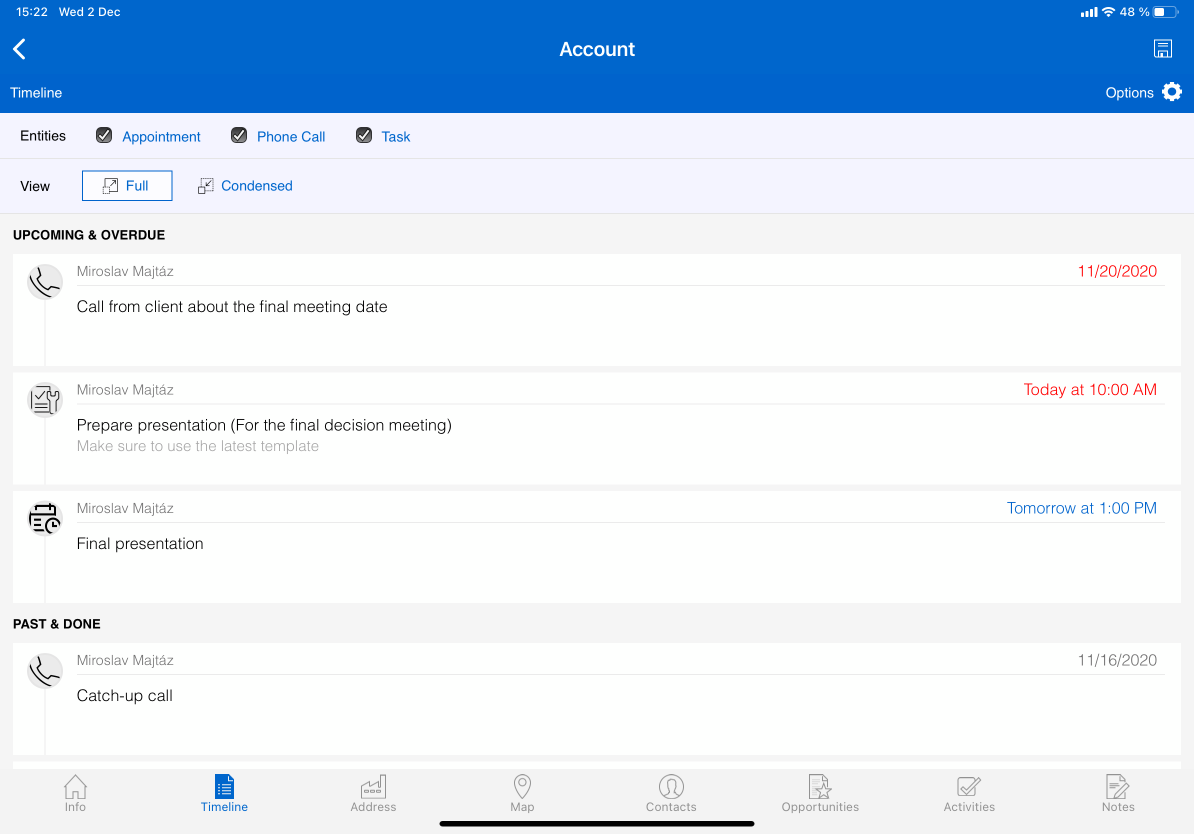1194x834 pixels.
Task: Click the save icon in the header
Action: coord(1162,50)
